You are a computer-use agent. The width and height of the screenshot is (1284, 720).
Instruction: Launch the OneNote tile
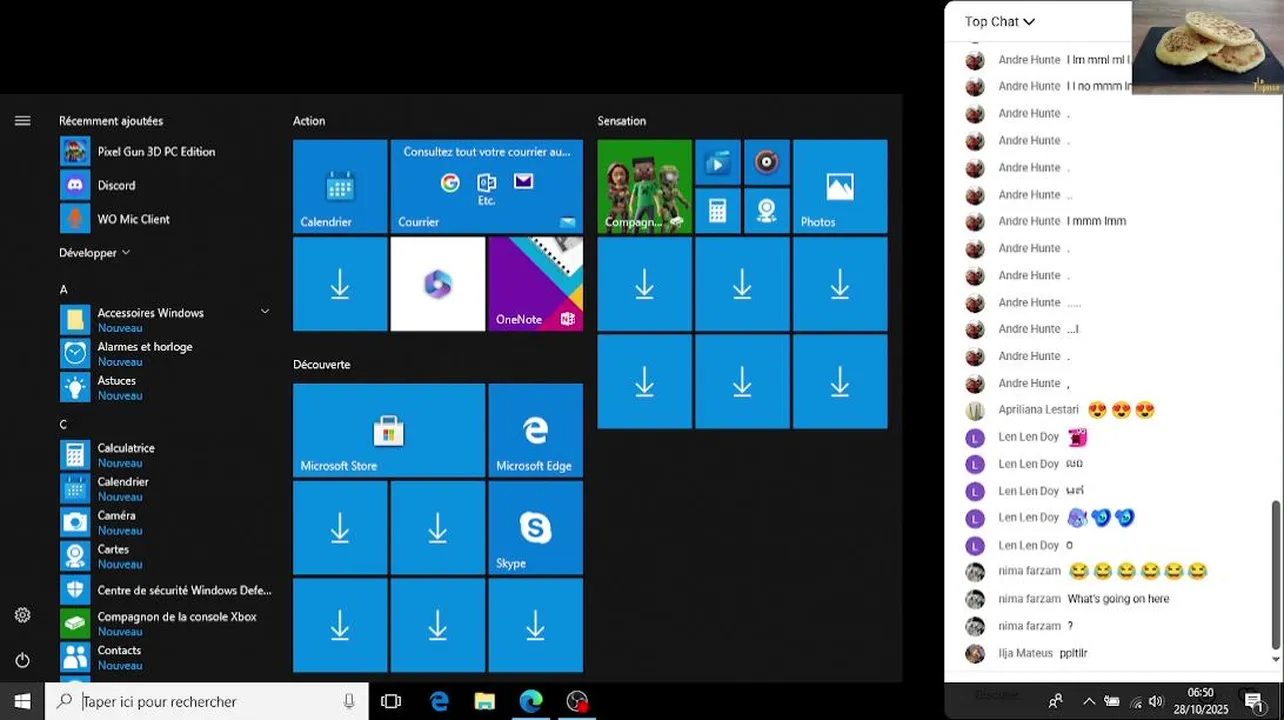[535, 284]
